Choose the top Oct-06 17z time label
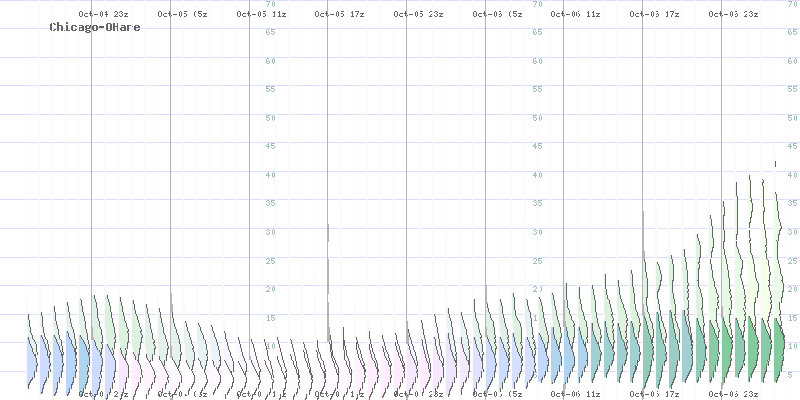 click(655, 14)
